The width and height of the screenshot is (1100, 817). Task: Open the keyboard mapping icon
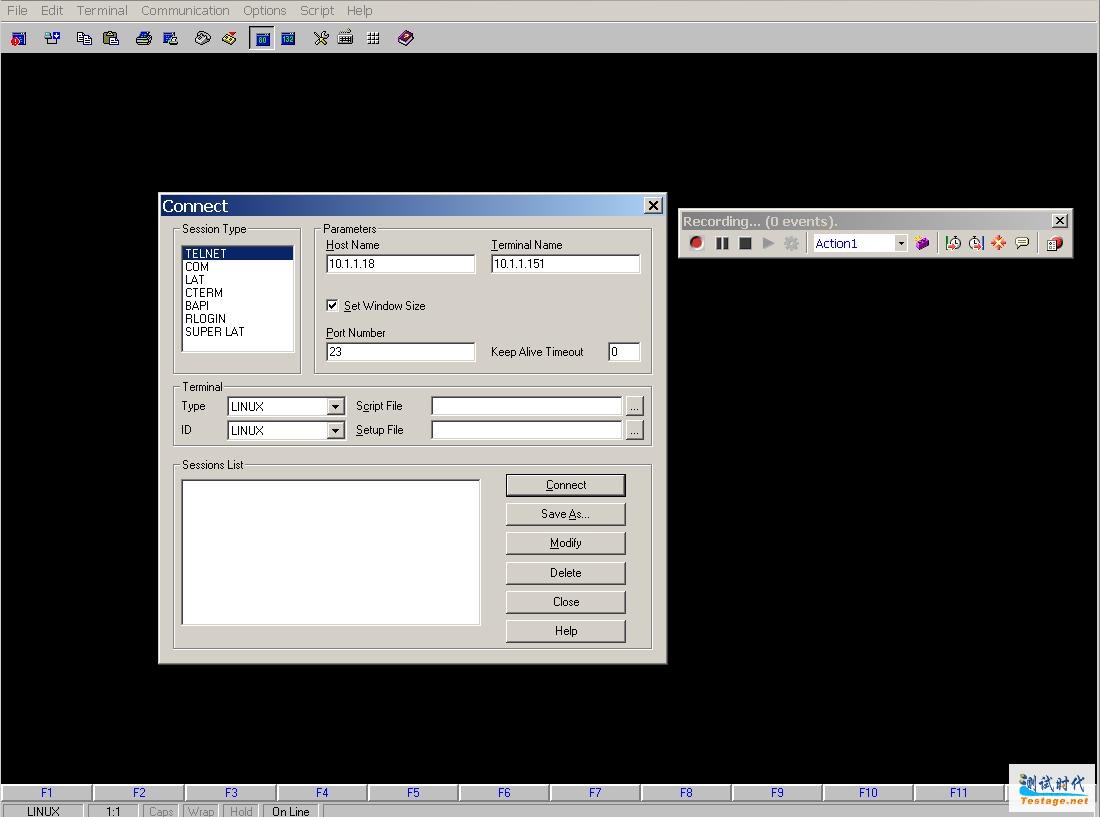(x=346, y=38)
